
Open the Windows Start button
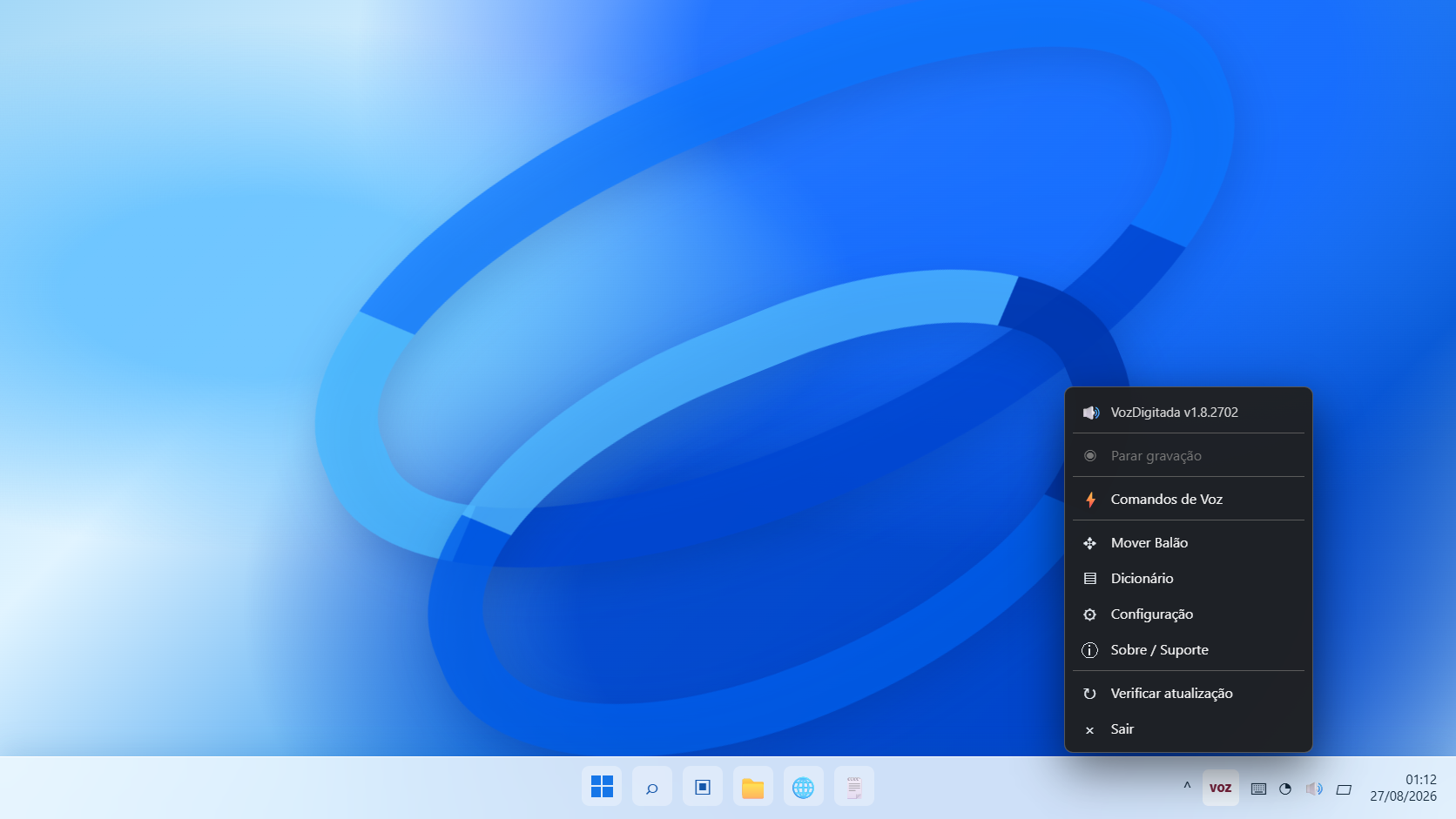[x=602, y=787]
